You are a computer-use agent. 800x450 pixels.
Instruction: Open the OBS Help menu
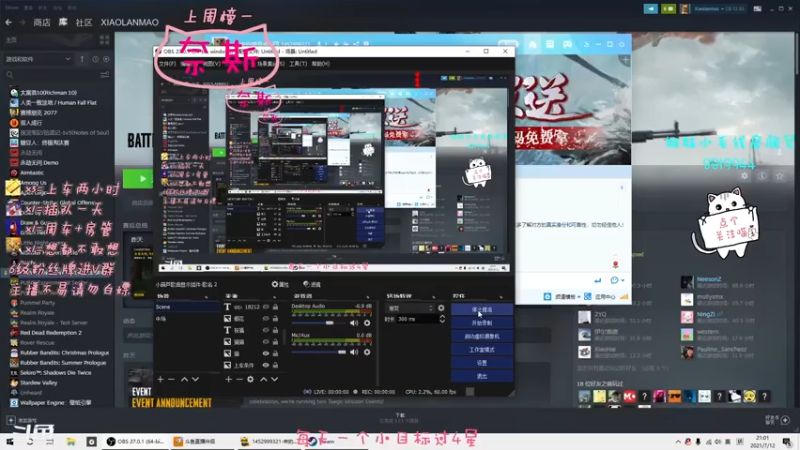pos(321,64)
